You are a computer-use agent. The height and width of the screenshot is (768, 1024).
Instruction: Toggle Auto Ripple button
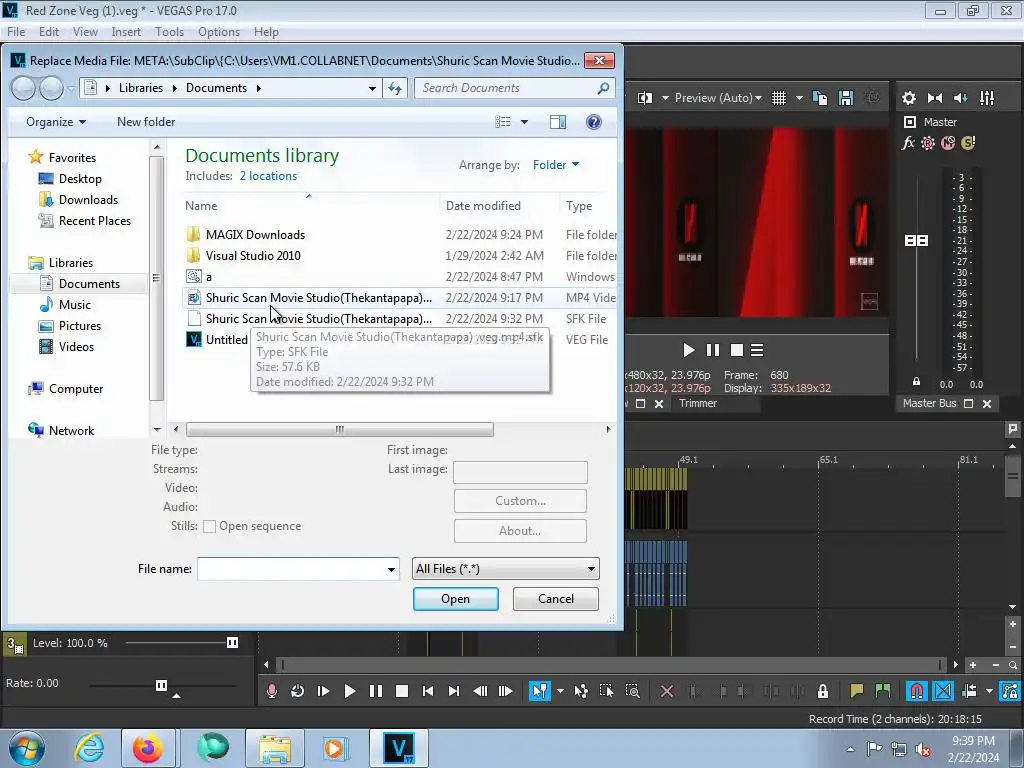[970, 691]
